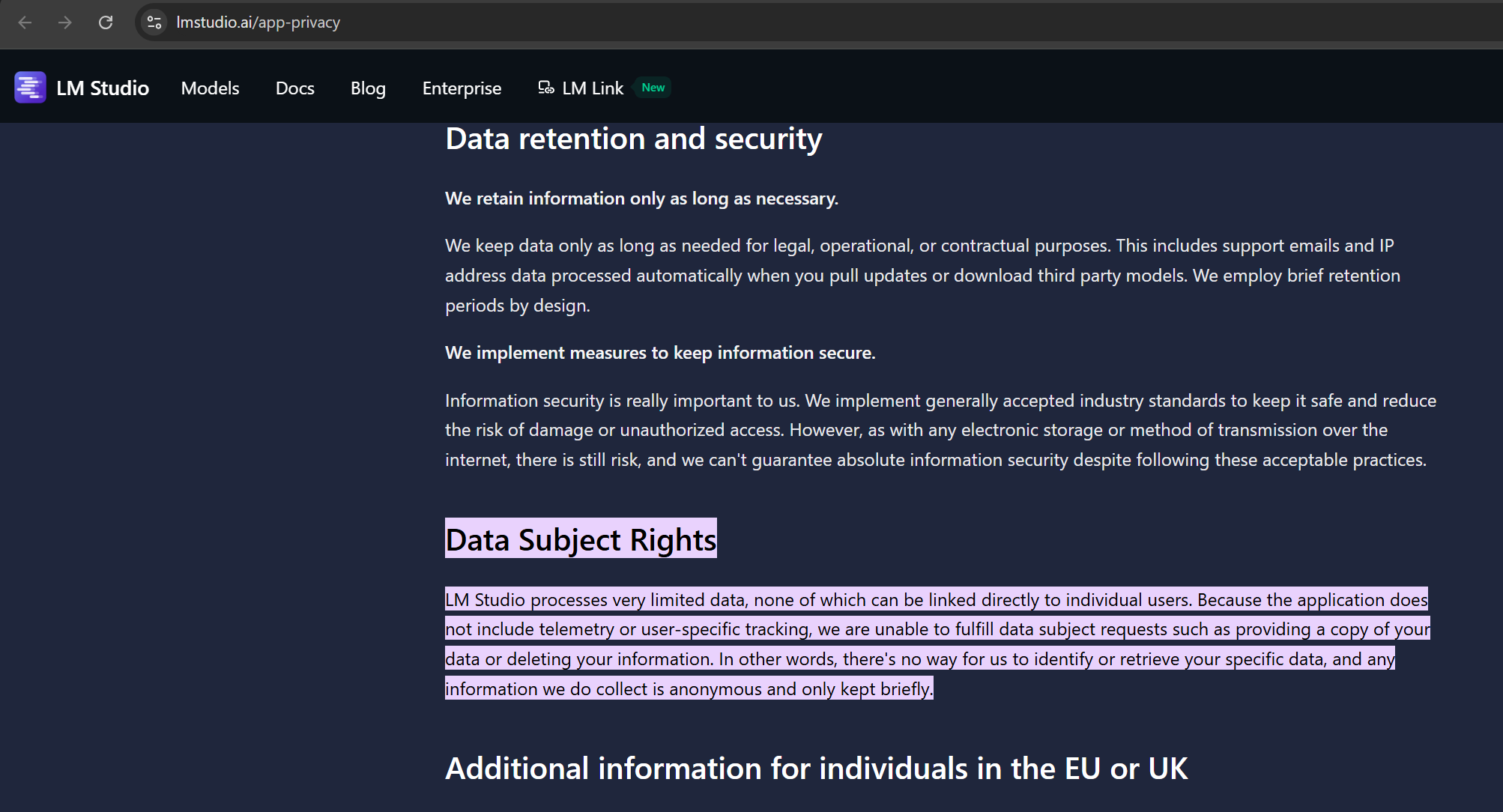Click 'We retain information only as long as necessary.'
This screenshot has width=1503, height=812.
click(x=641, y=199)
